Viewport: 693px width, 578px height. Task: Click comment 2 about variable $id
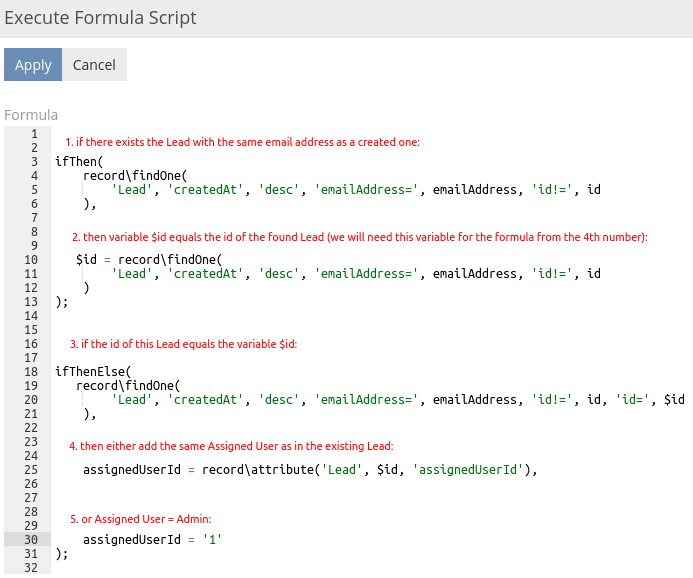[360, 237]
